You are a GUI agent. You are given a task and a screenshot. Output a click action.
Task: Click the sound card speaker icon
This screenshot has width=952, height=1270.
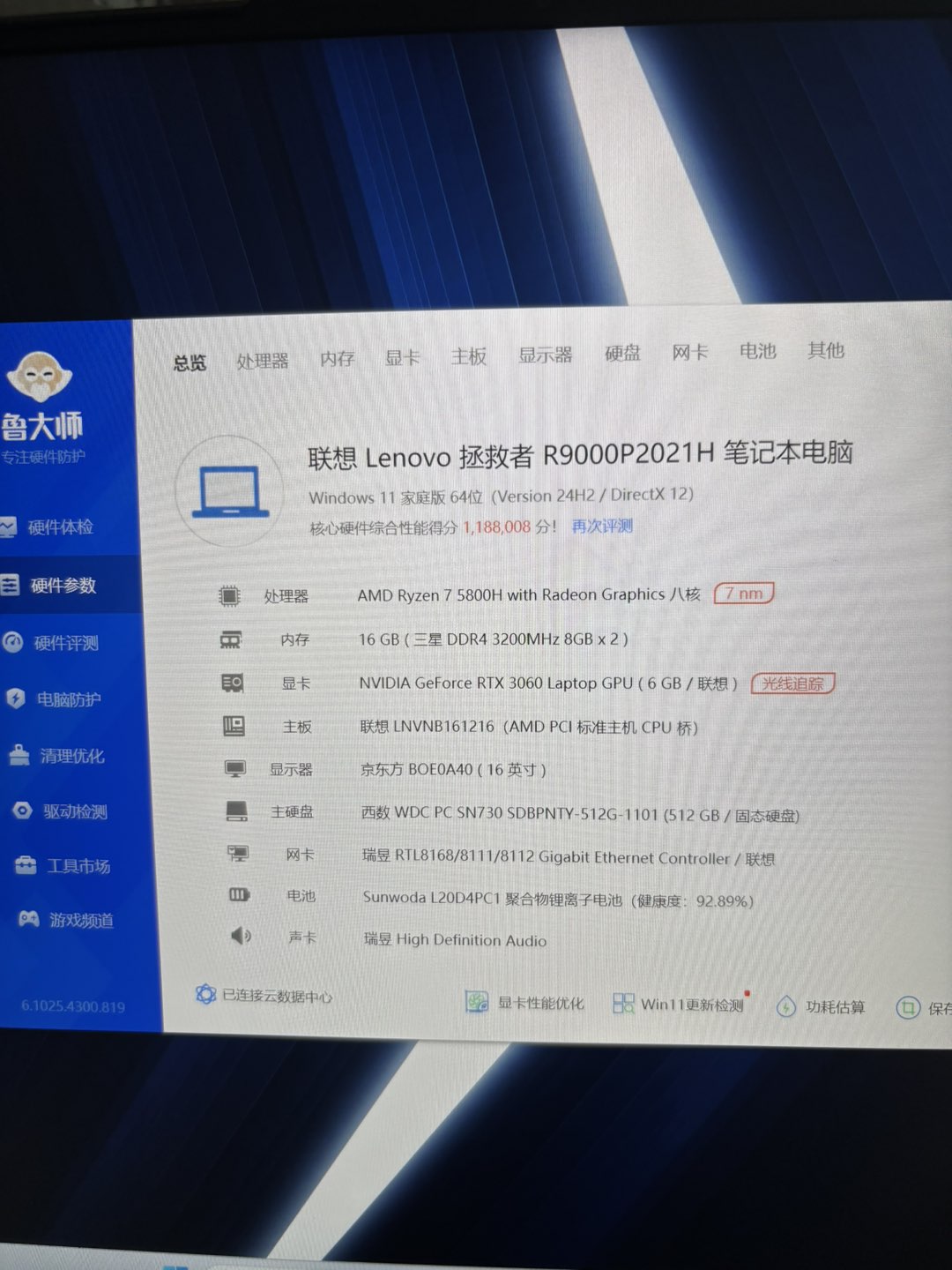[x=241, y=935]
